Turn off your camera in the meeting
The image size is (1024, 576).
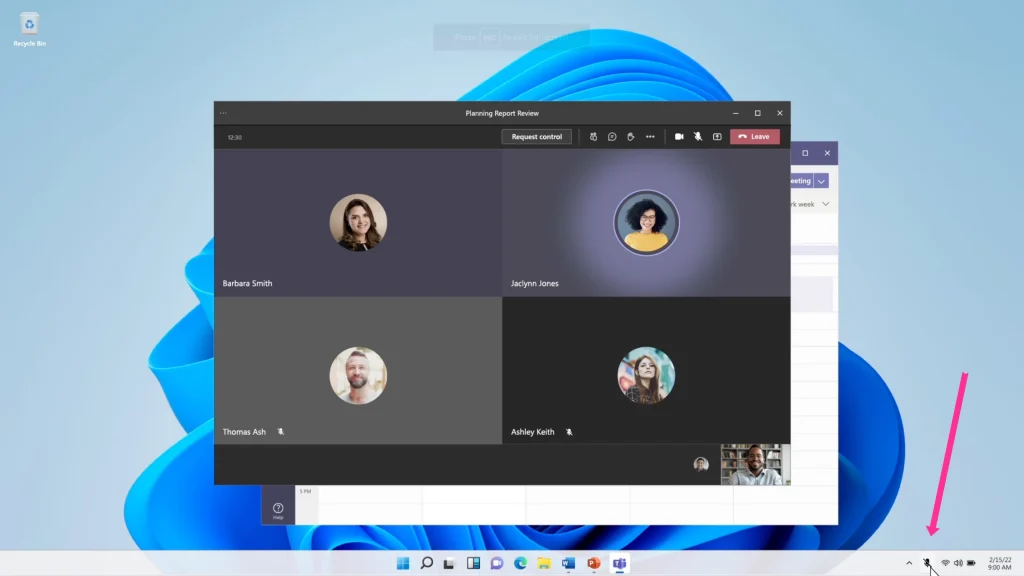(680, 137)
